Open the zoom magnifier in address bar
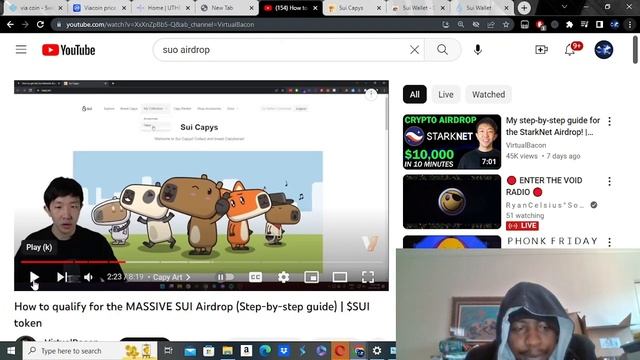The height and width of the screenshot is (360, 640). 461,24
